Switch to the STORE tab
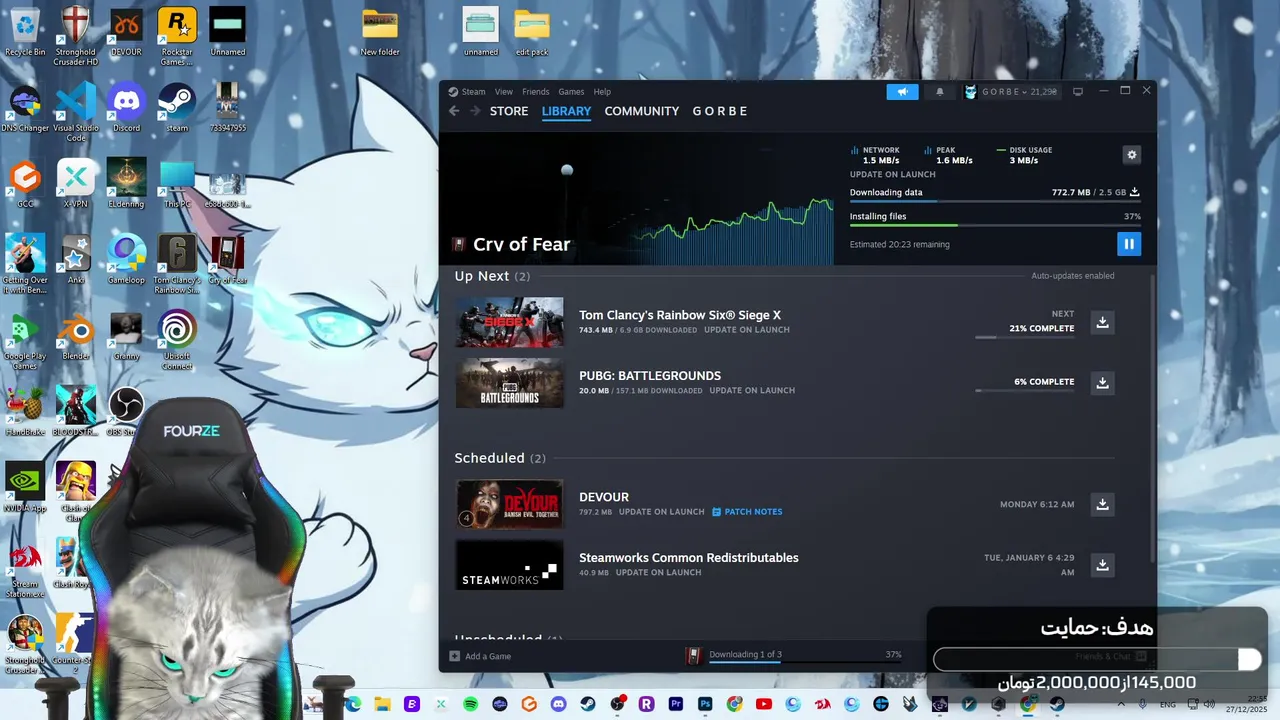Screen dimensions: 1280x720 pos(509,111)
